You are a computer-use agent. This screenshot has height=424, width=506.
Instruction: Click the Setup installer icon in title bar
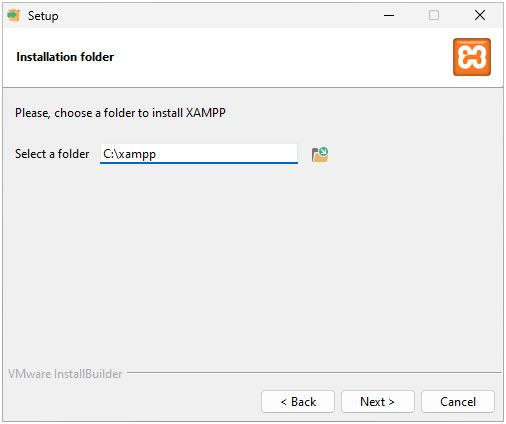[14, 15]
